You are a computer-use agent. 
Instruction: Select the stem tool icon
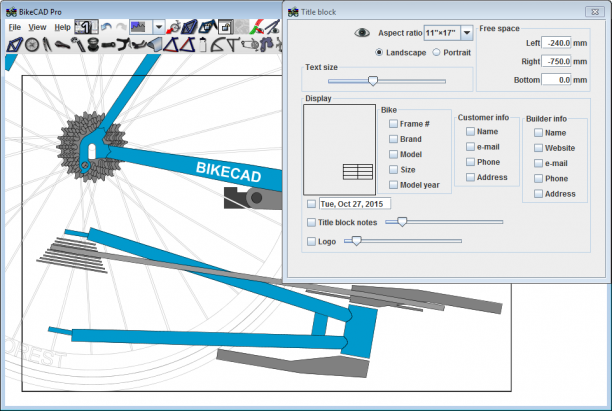(x=108, y=44)
